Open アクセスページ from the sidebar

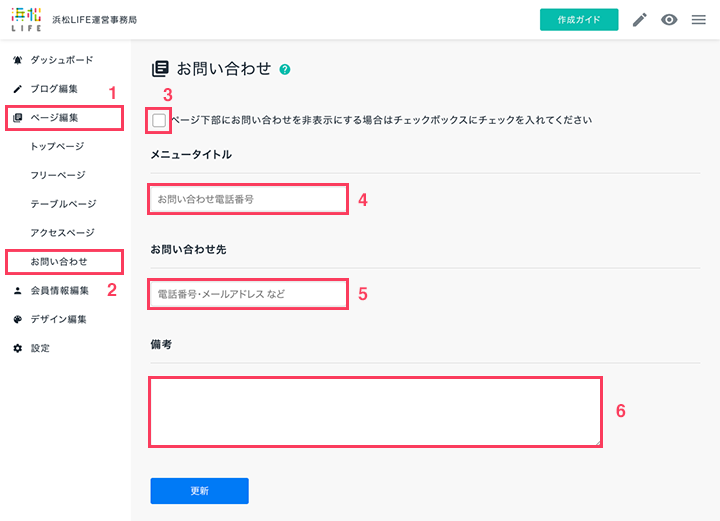tap(62, 233)
